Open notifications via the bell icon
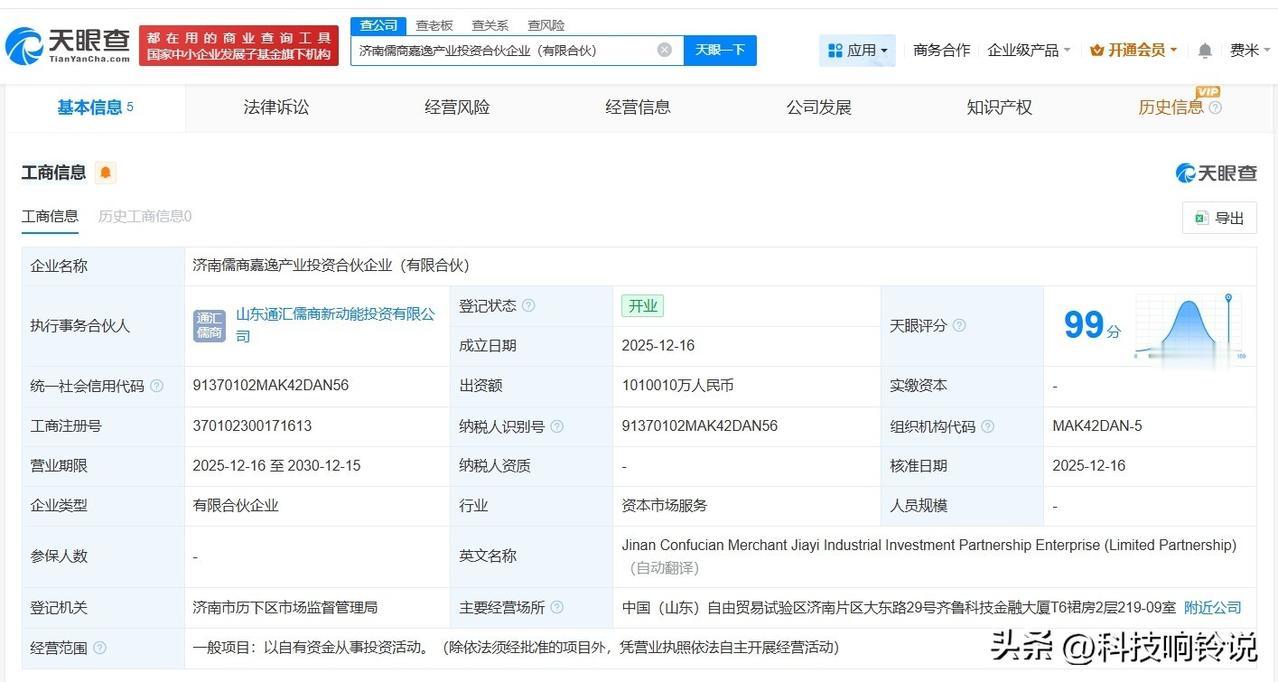 [x=1204, y=49]
